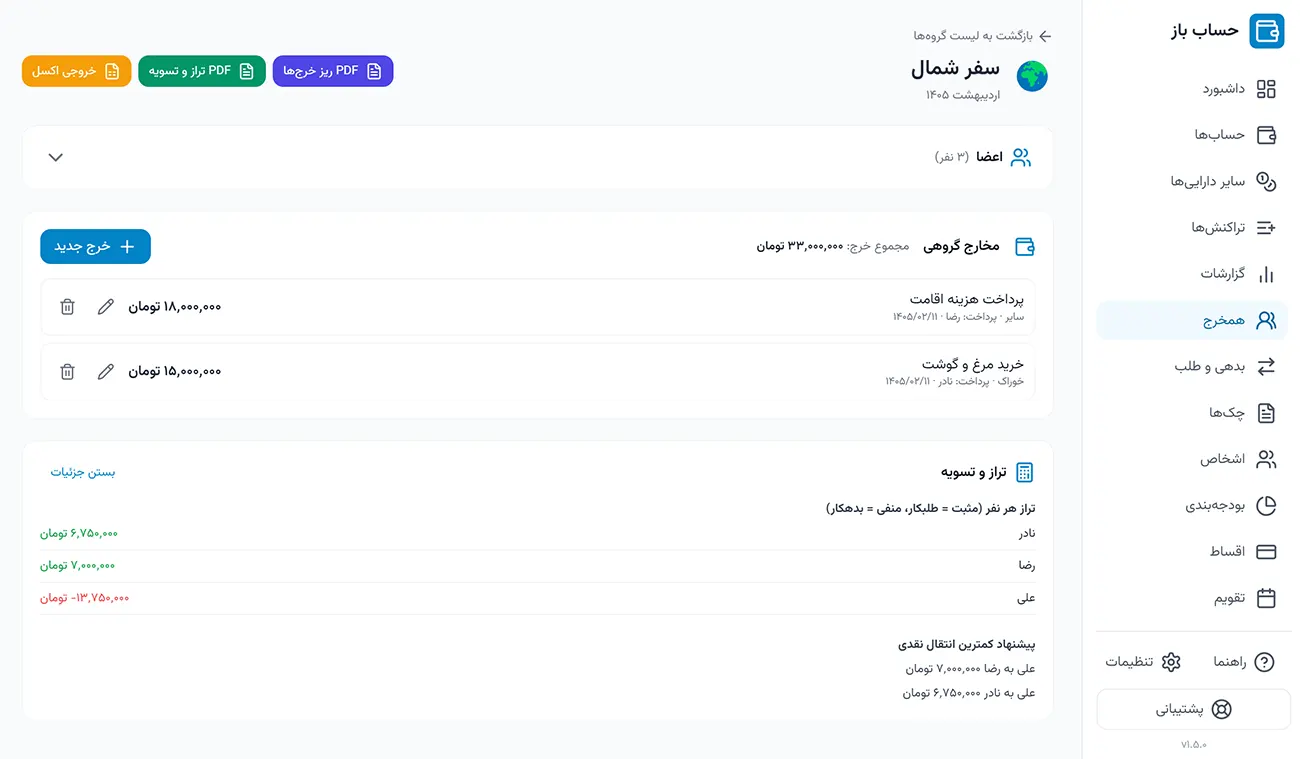Edit the خرید مرغ و گوشت expense
The height and width of the screenshot is (759, 1300).
pos(105,372)
